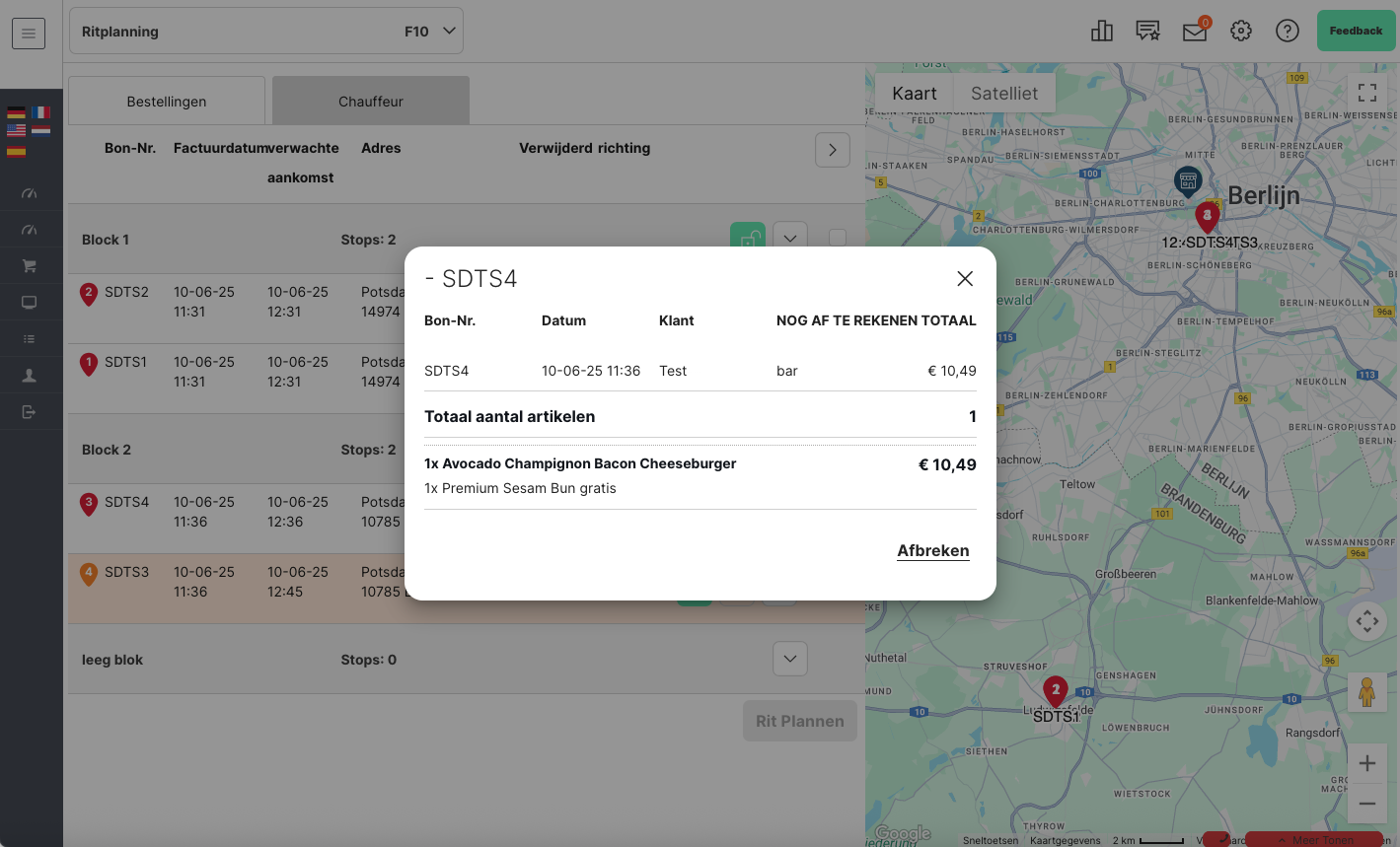The width and height of the screenshot is (1400, 847).
Task: Select the Satelliet map view
Action: point(1004,94)
